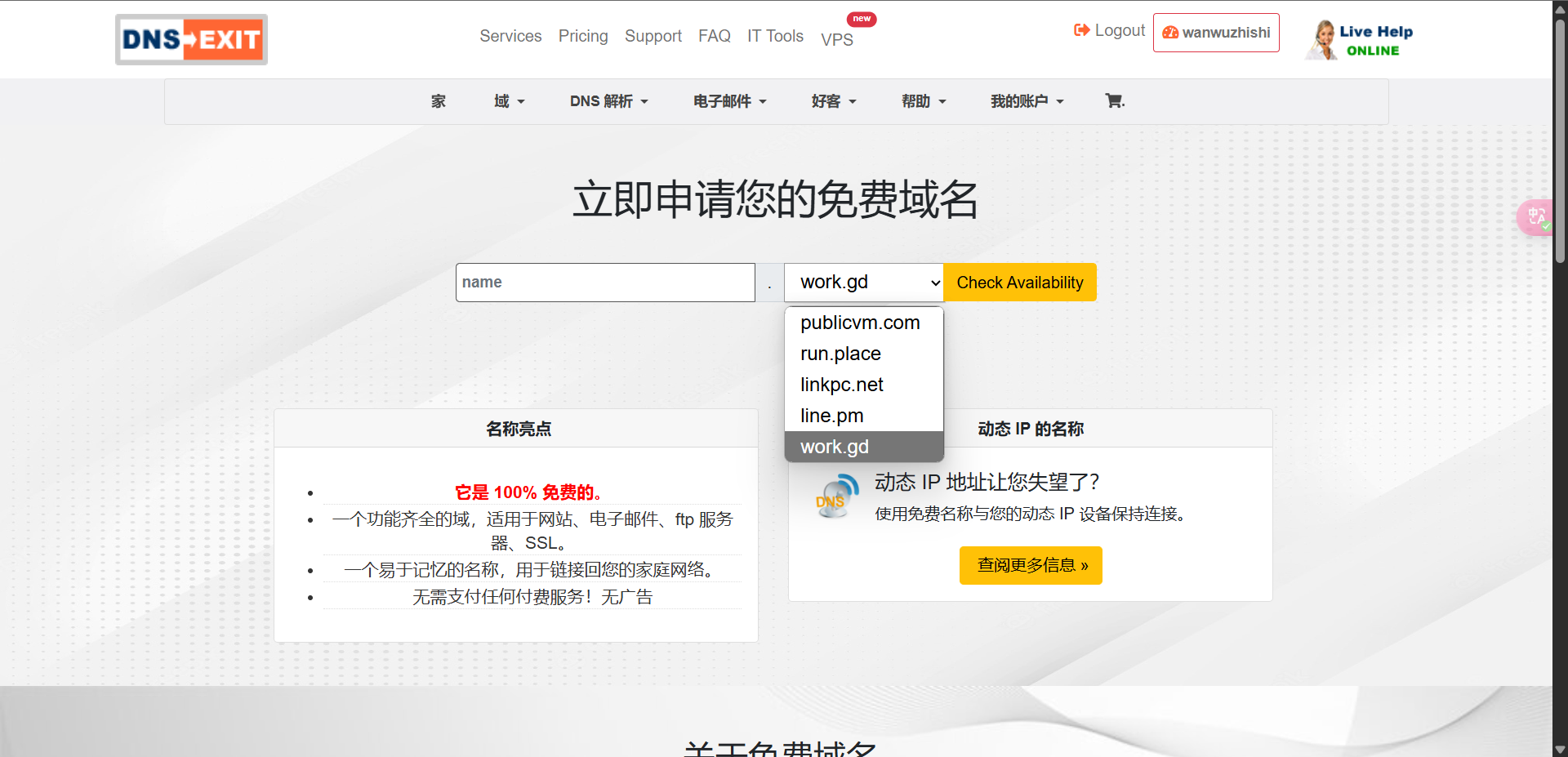Expand the DNS 解析 dropdown menu
This screenshot has height=757, width=1568.
point(608,101)
